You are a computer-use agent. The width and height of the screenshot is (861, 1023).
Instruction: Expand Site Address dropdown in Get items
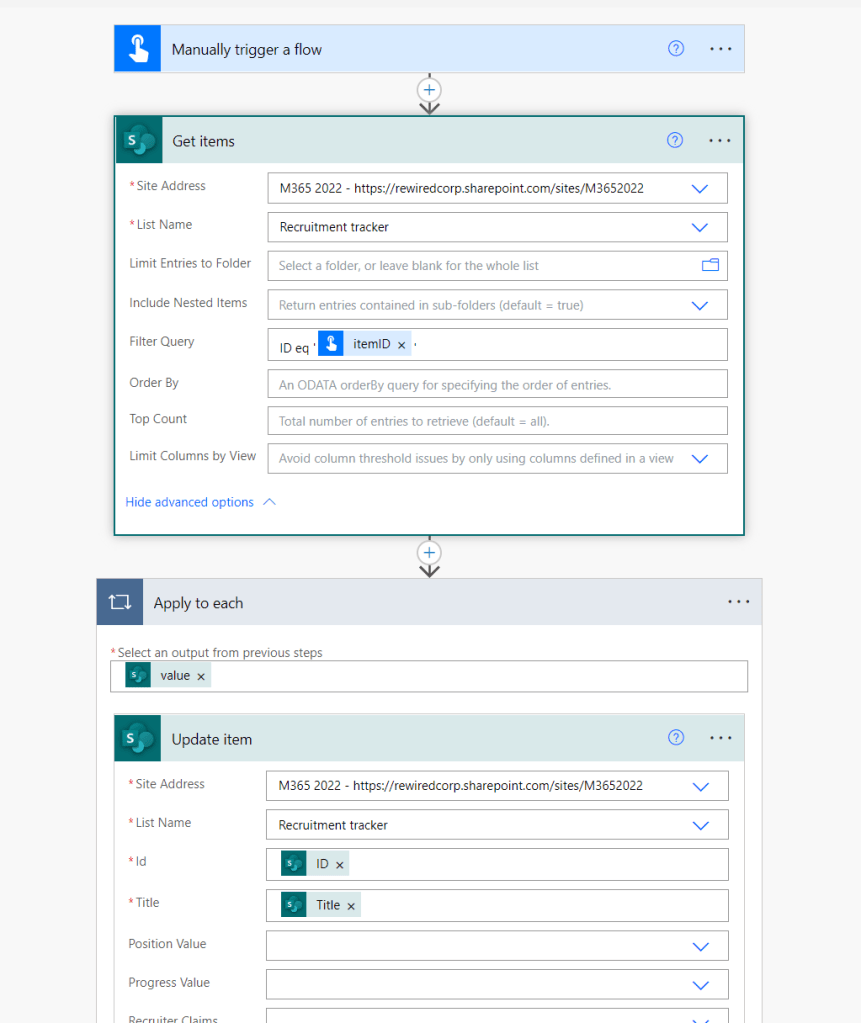click(x=700, y=189)
